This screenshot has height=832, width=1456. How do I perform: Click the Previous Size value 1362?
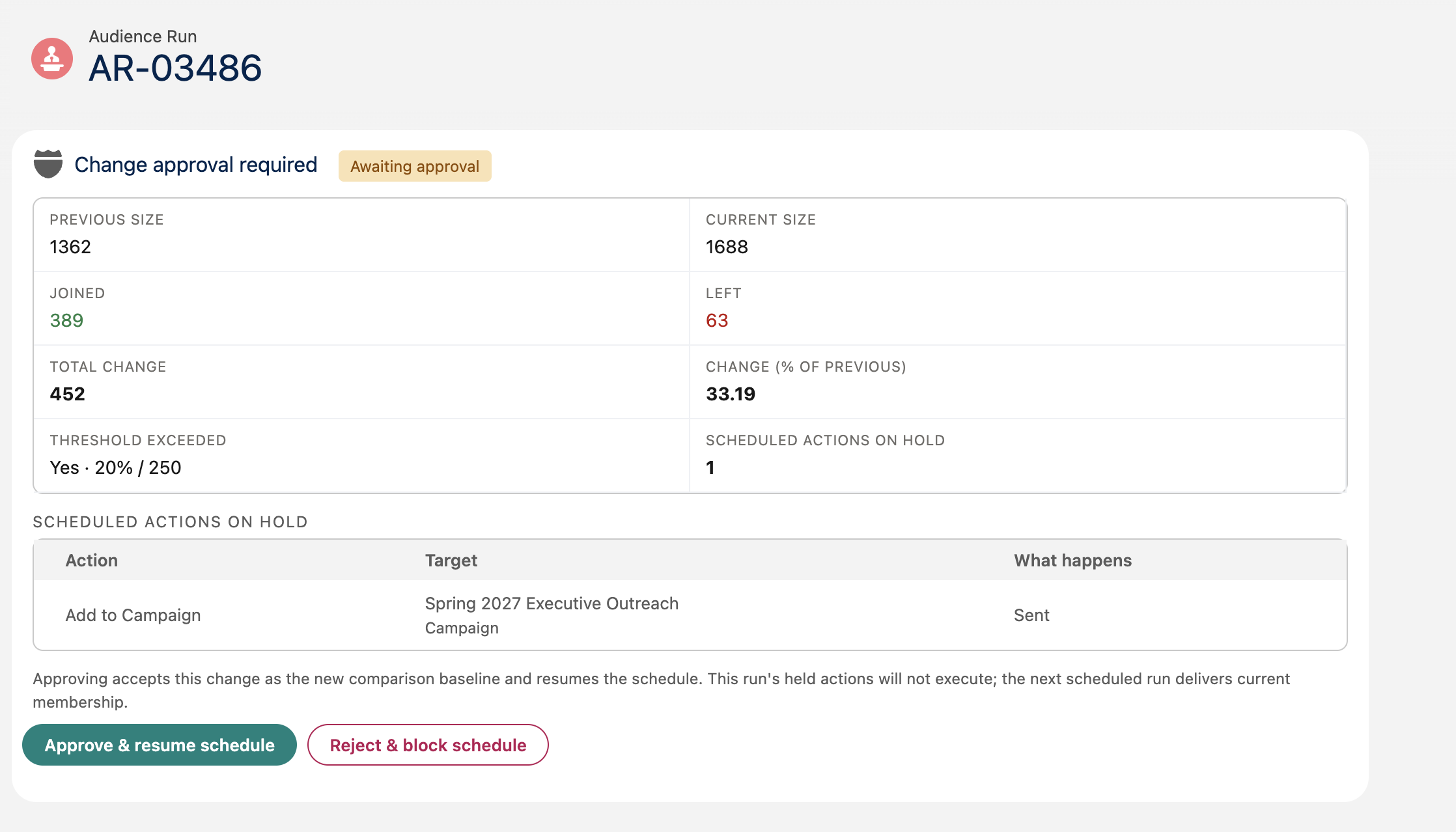[x=70, y=247]
